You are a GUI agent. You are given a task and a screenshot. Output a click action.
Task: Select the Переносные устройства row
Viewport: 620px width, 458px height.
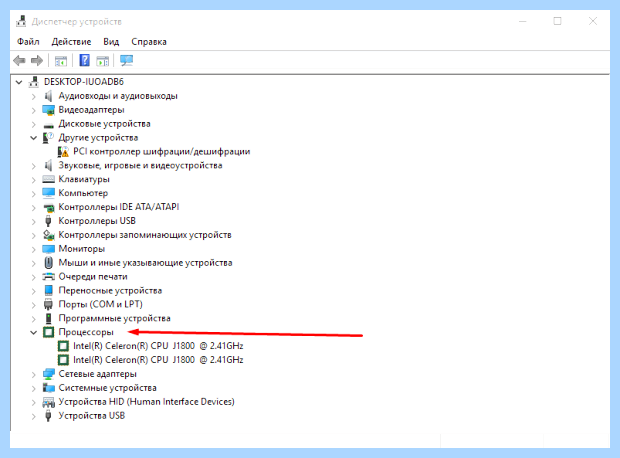[110, 291]
